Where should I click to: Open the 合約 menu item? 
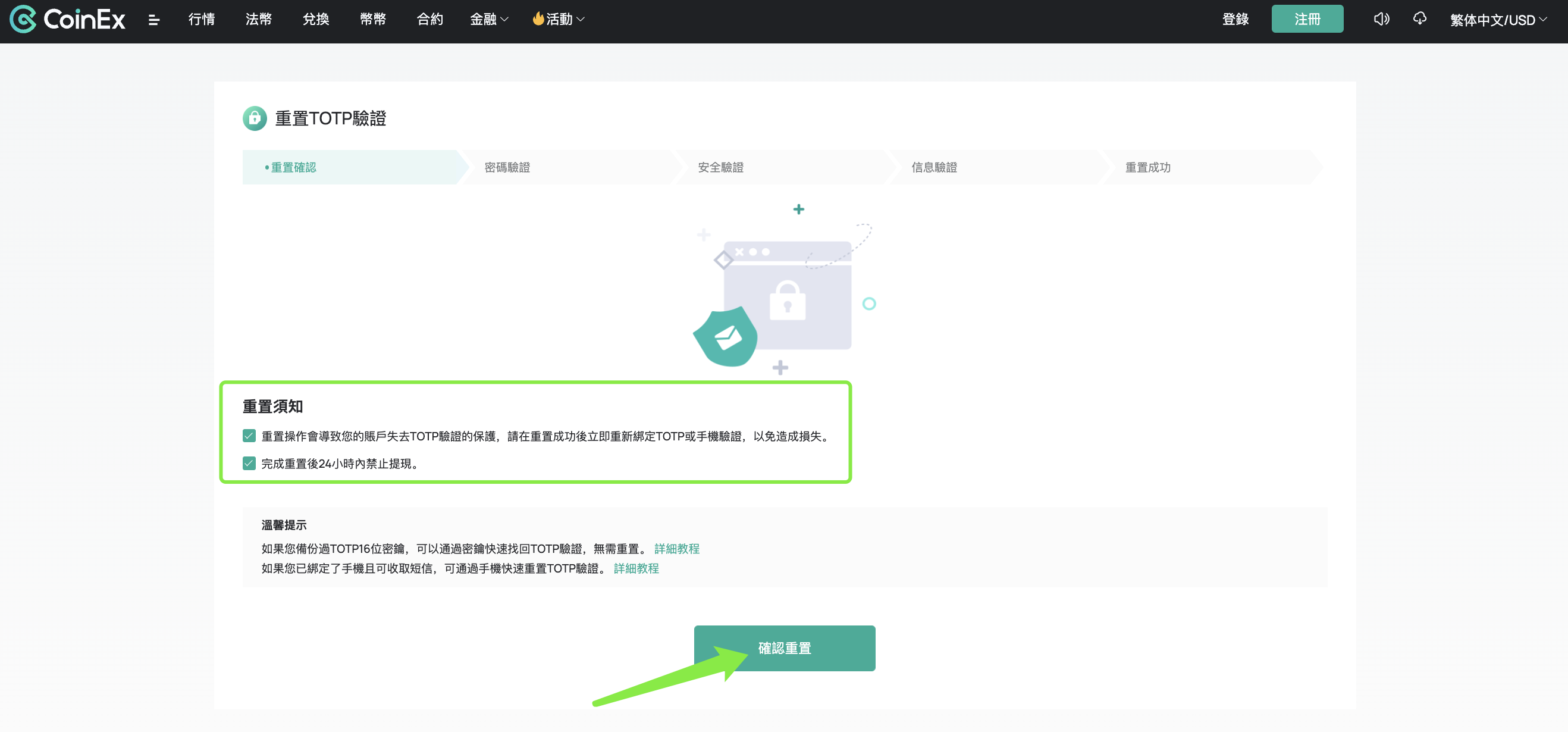point(429,20)
